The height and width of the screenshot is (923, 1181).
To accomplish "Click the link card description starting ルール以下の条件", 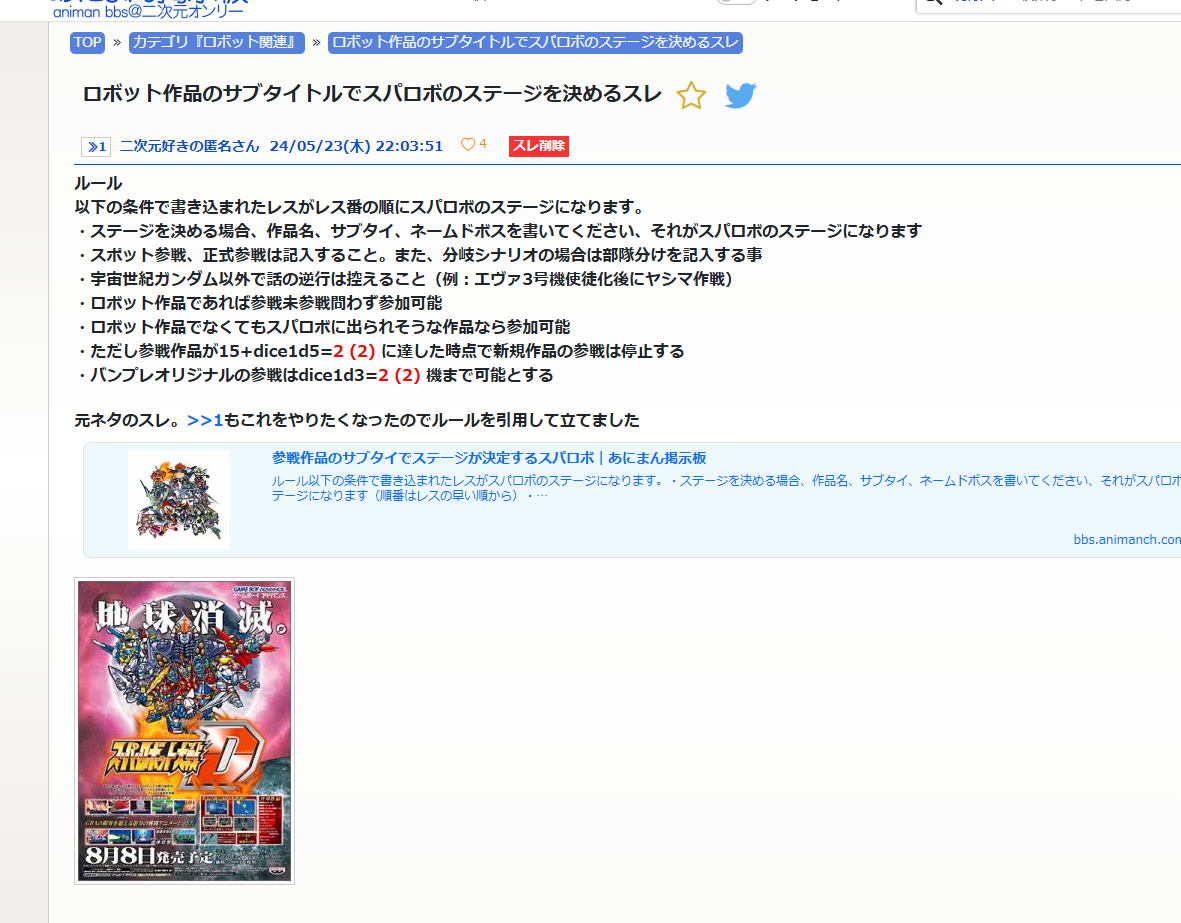I will 726,488.
